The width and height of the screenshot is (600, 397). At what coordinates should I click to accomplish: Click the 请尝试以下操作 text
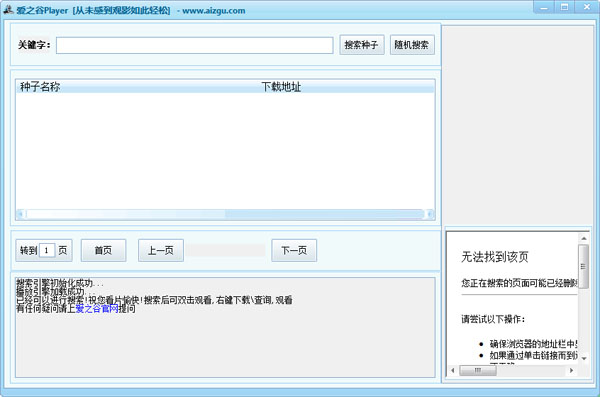tap(493, 319)
